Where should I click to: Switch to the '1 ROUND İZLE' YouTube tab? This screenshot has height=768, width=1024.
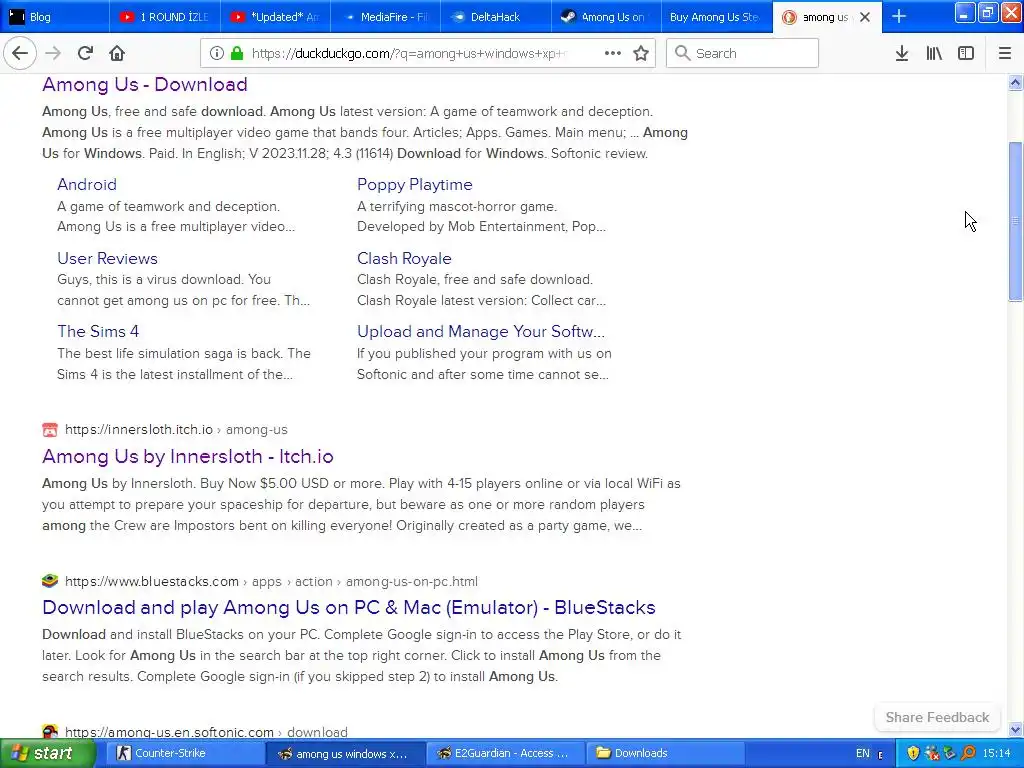coord(165,17)
